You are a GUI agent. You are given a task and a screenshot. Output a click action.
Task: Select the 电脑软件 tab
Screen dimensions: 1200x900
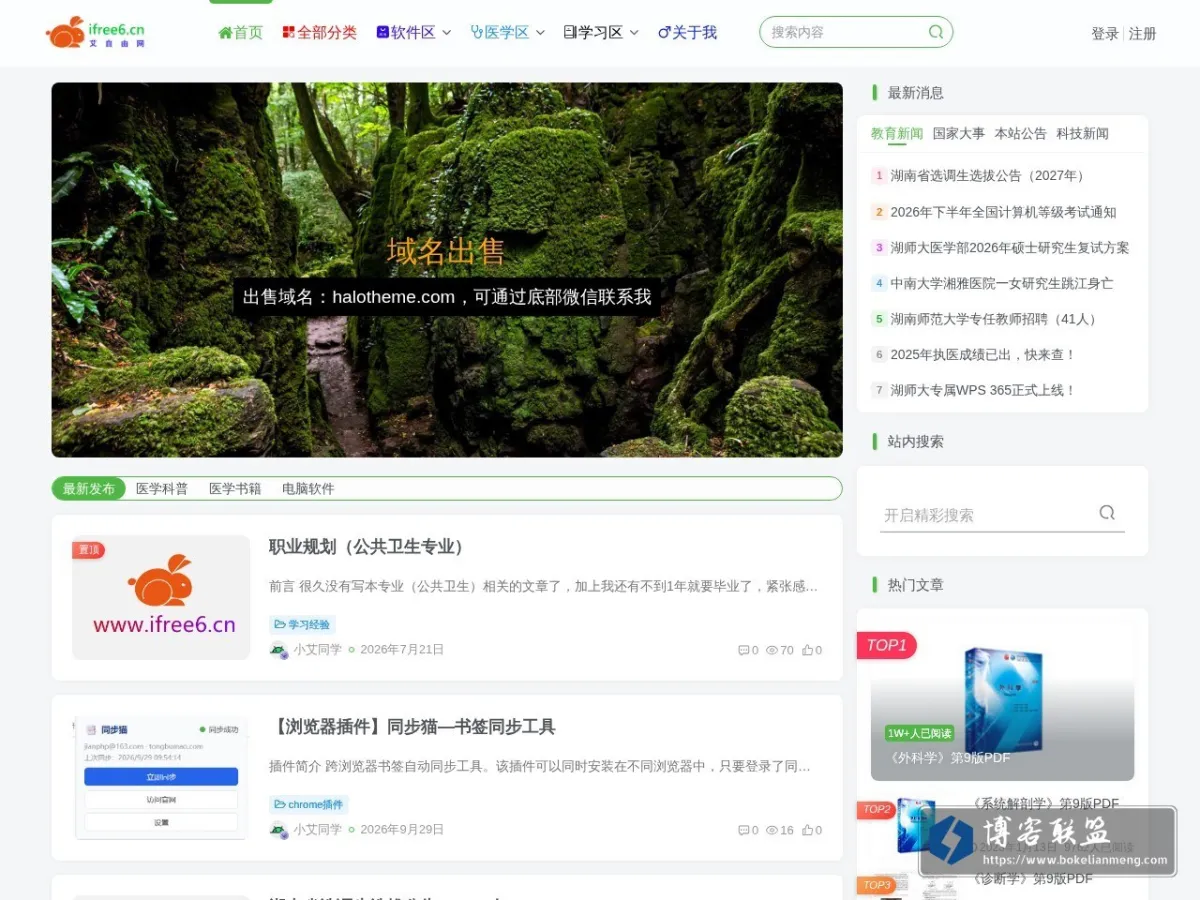coord(308,489)
